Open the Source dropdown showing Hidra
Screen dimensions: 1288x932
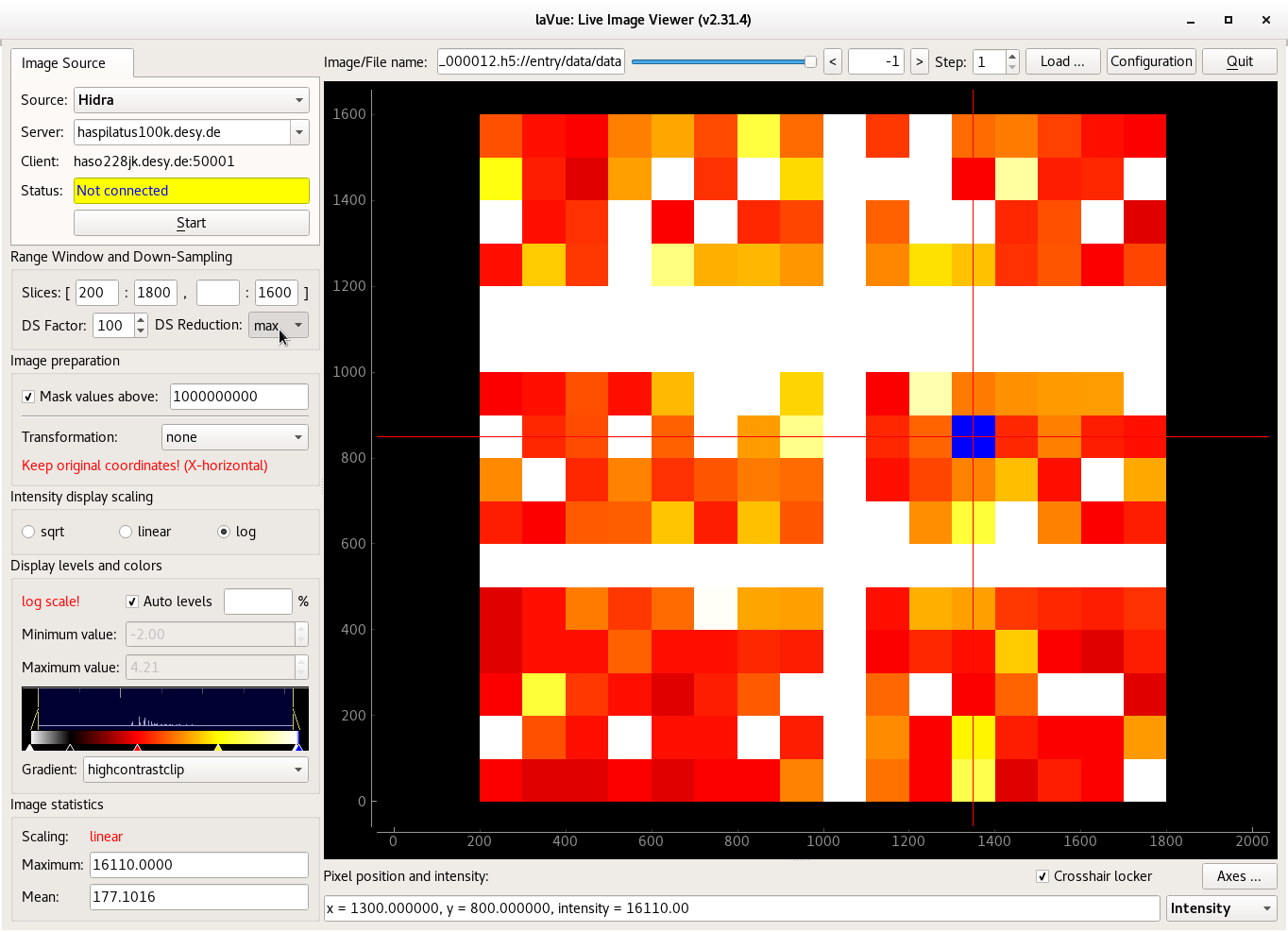tap(192, 100)
